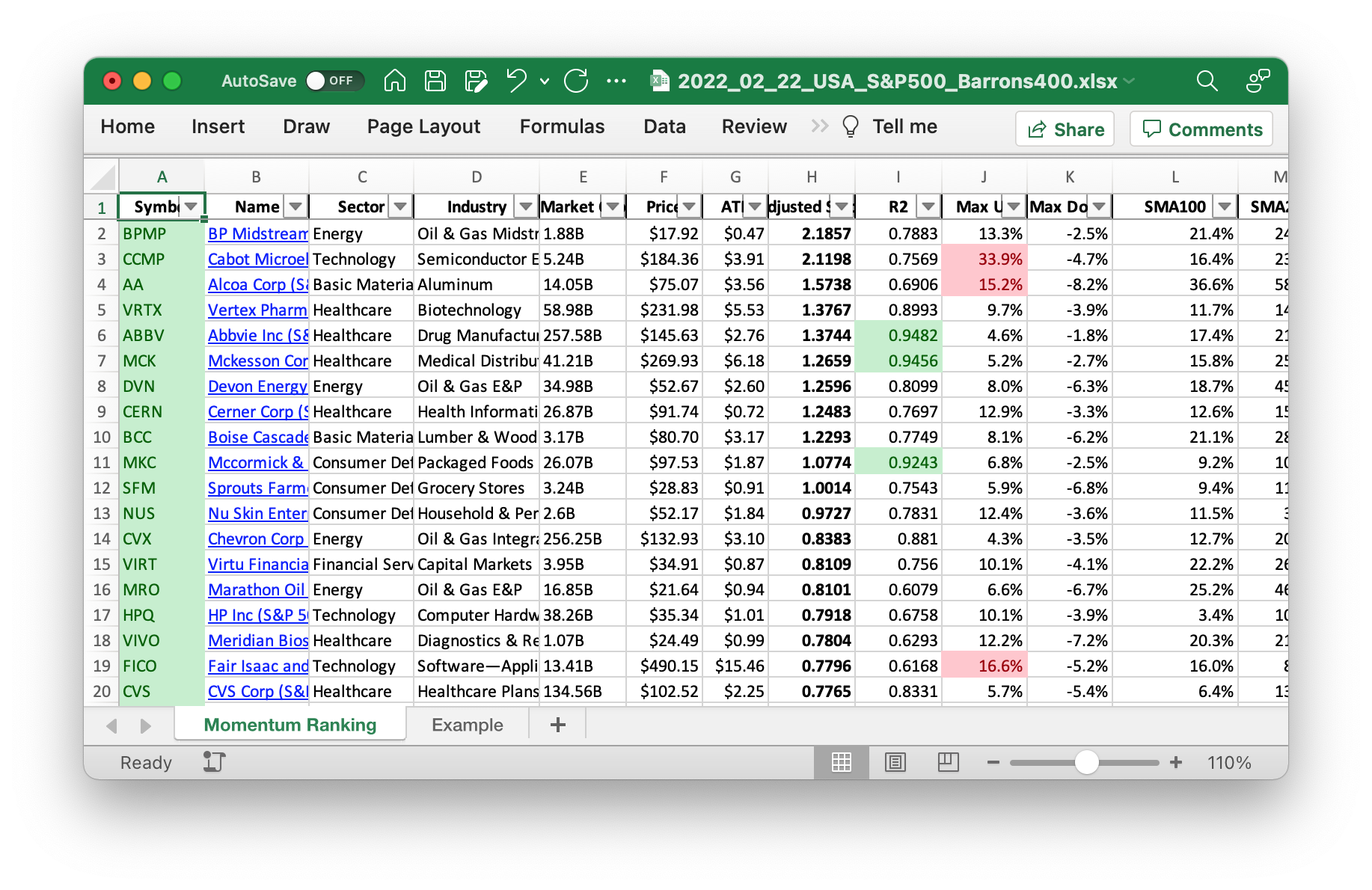Open the search magnifier icon
This screenshot has width=1372, height=890.
1207,81
